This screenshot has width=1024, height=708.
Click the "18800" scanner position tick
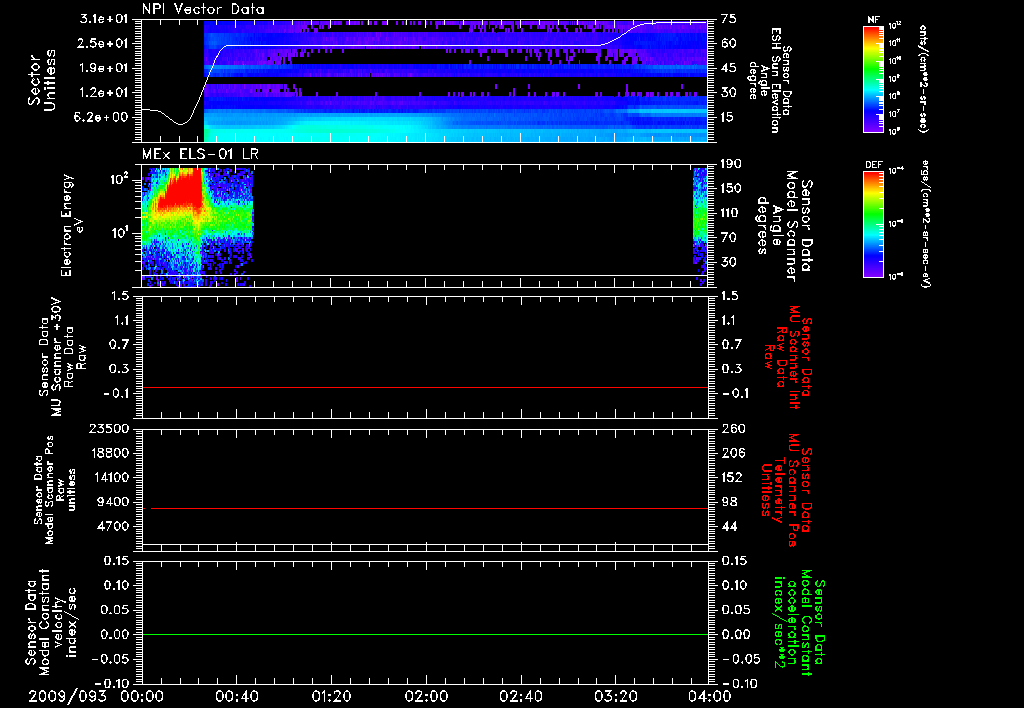(109, 453)
